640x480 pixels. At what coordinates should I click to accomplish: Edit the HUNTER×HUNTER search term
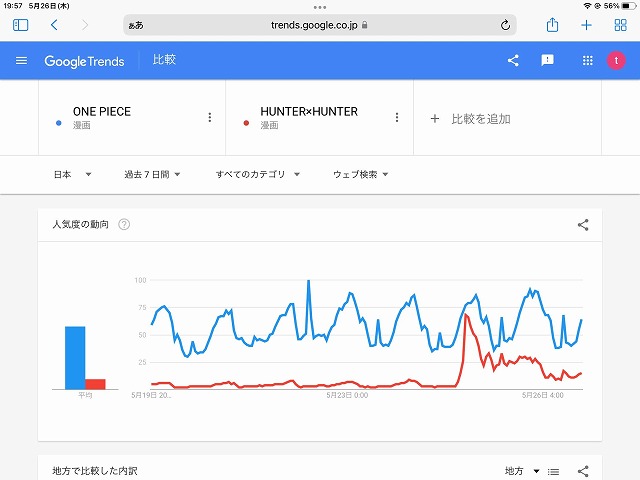pos(309,111)
